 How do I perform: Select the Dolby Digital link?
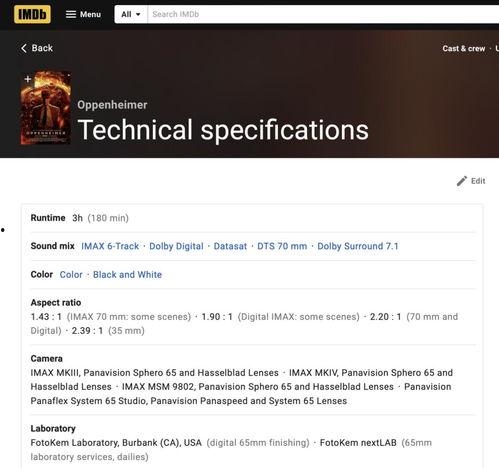point(176,246)
